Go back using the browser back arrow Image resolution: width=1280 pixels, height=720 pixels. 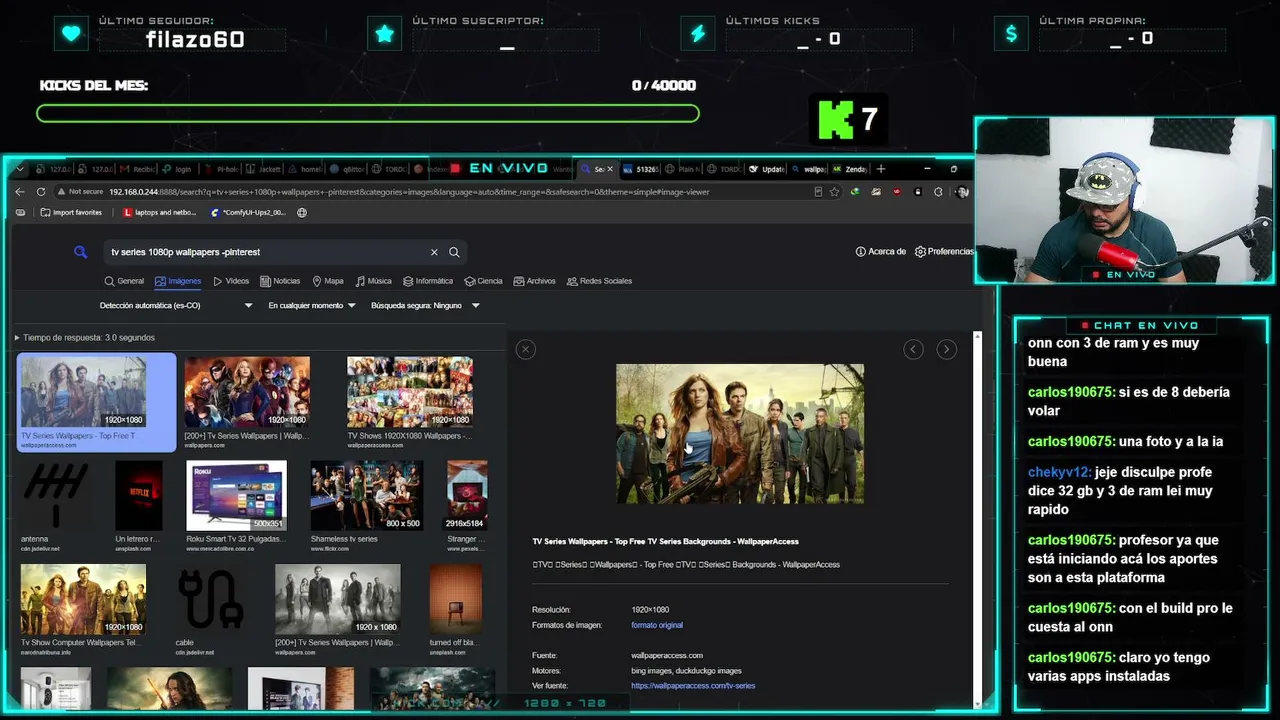(20, 192)
